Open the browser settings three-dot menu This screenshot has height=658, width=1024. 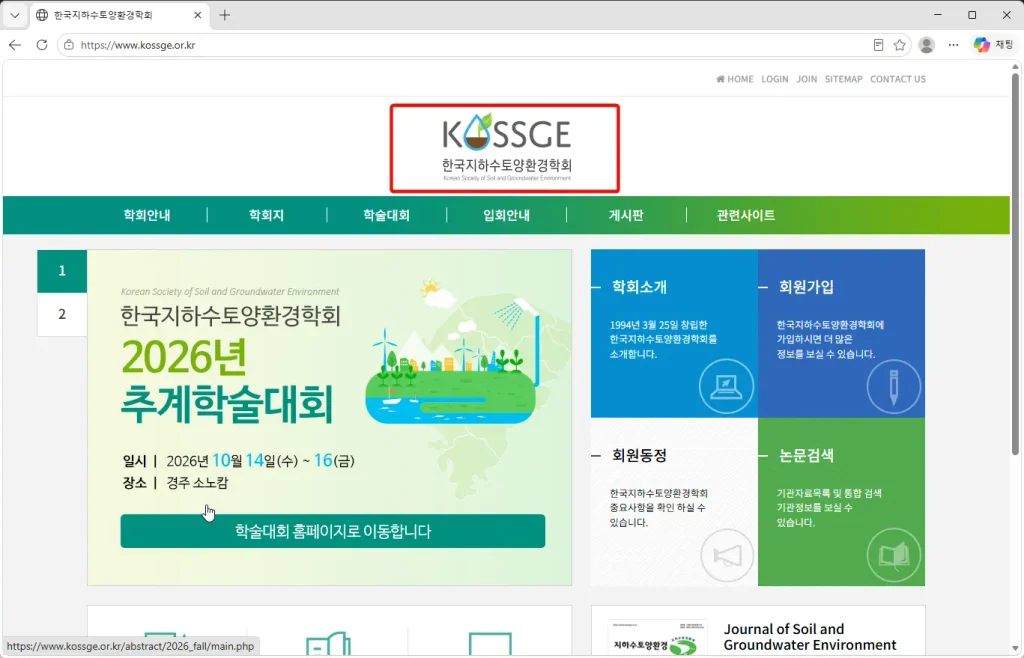[x=953, y=45]
